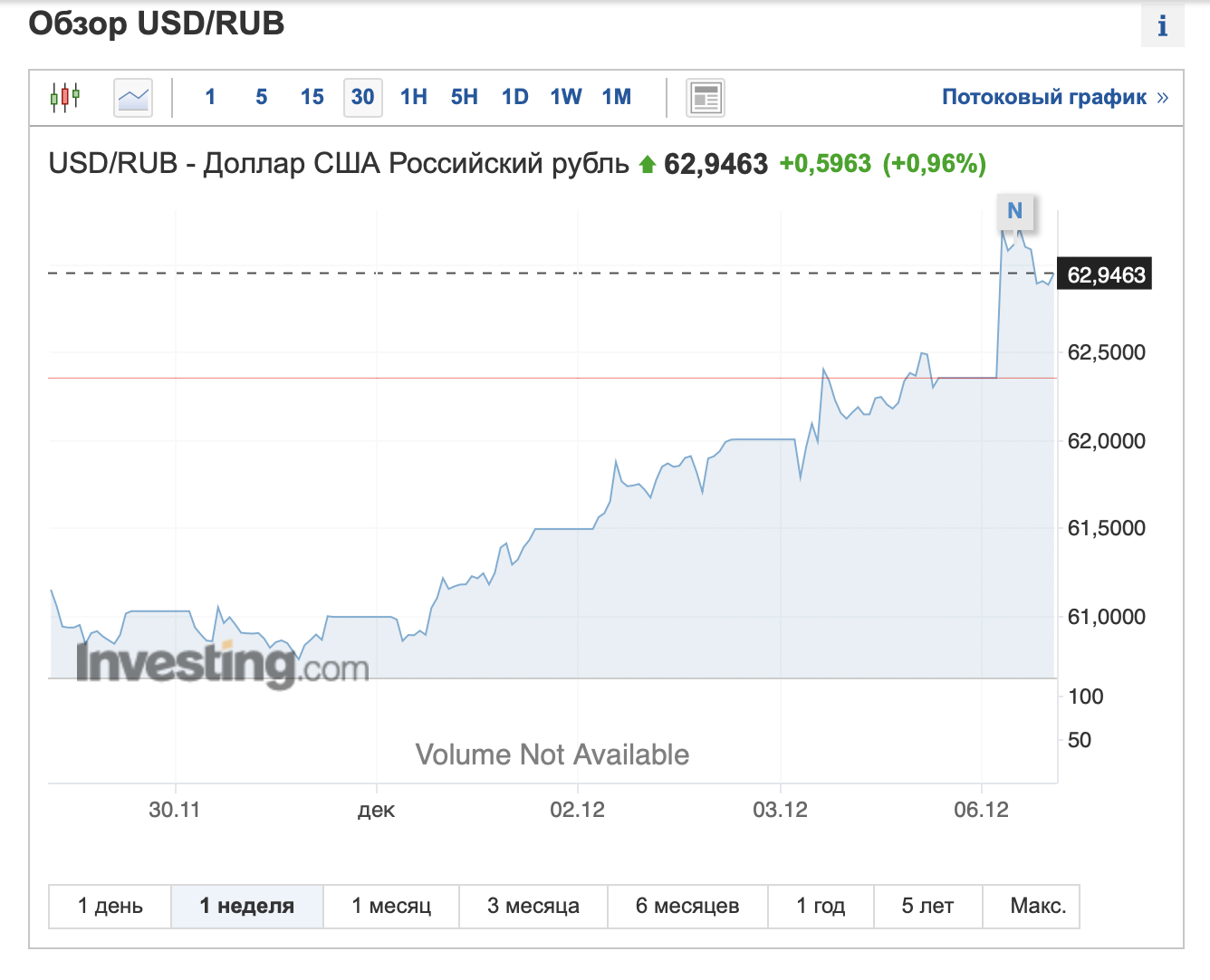
Task: Click the USD/RUB - Доллар США Российский рубль title
Action: [x=339, y=164]
